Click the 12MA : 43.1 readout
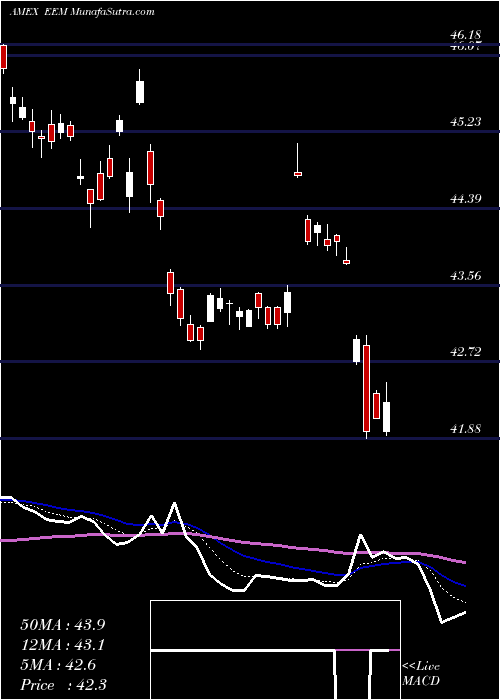The height and width of the screenshot is (700, 500). tap(62, 645)
